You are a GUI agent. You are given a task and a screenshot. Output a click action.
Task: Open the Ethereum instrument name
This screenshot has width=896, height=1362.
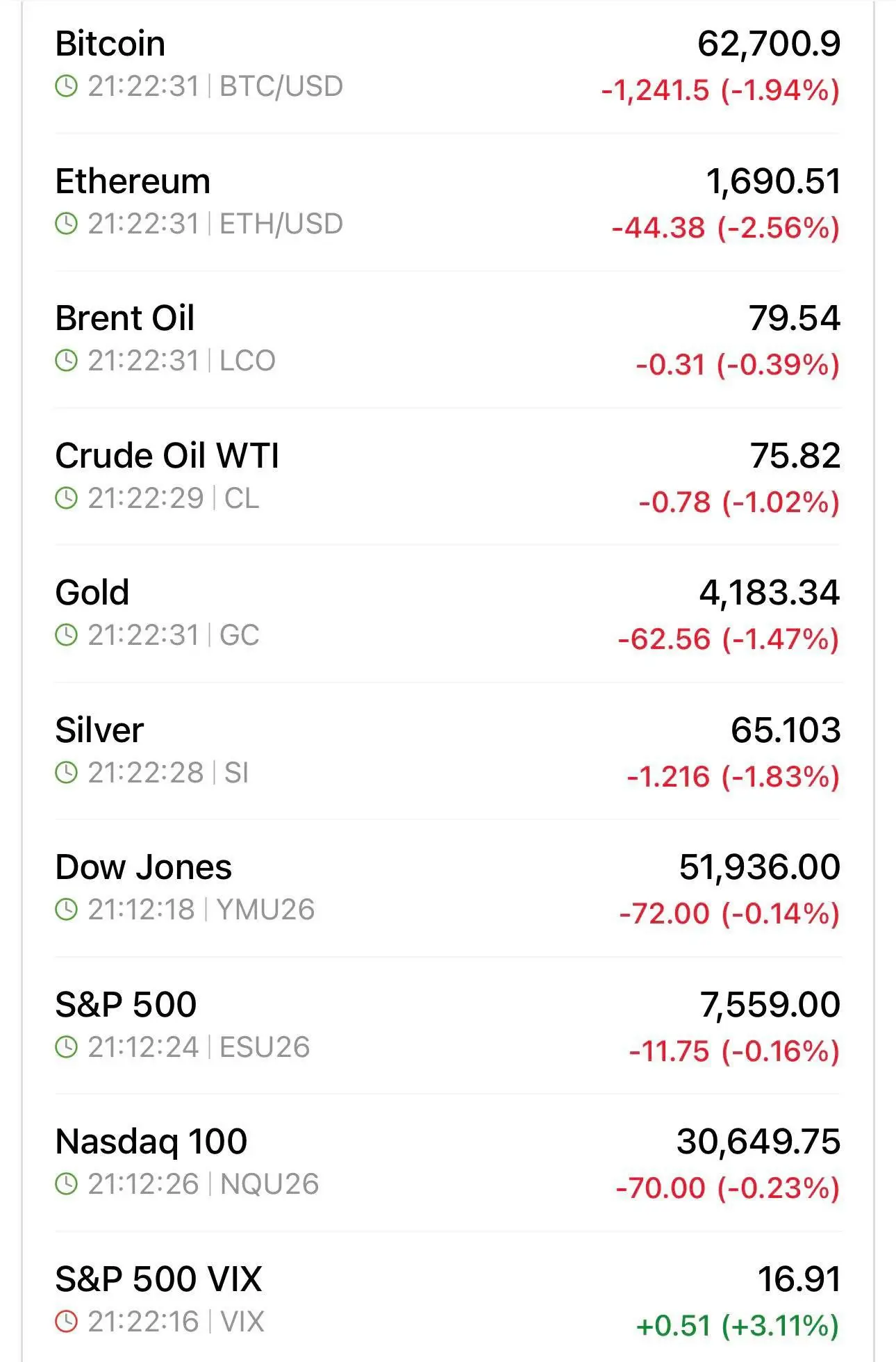133,181
